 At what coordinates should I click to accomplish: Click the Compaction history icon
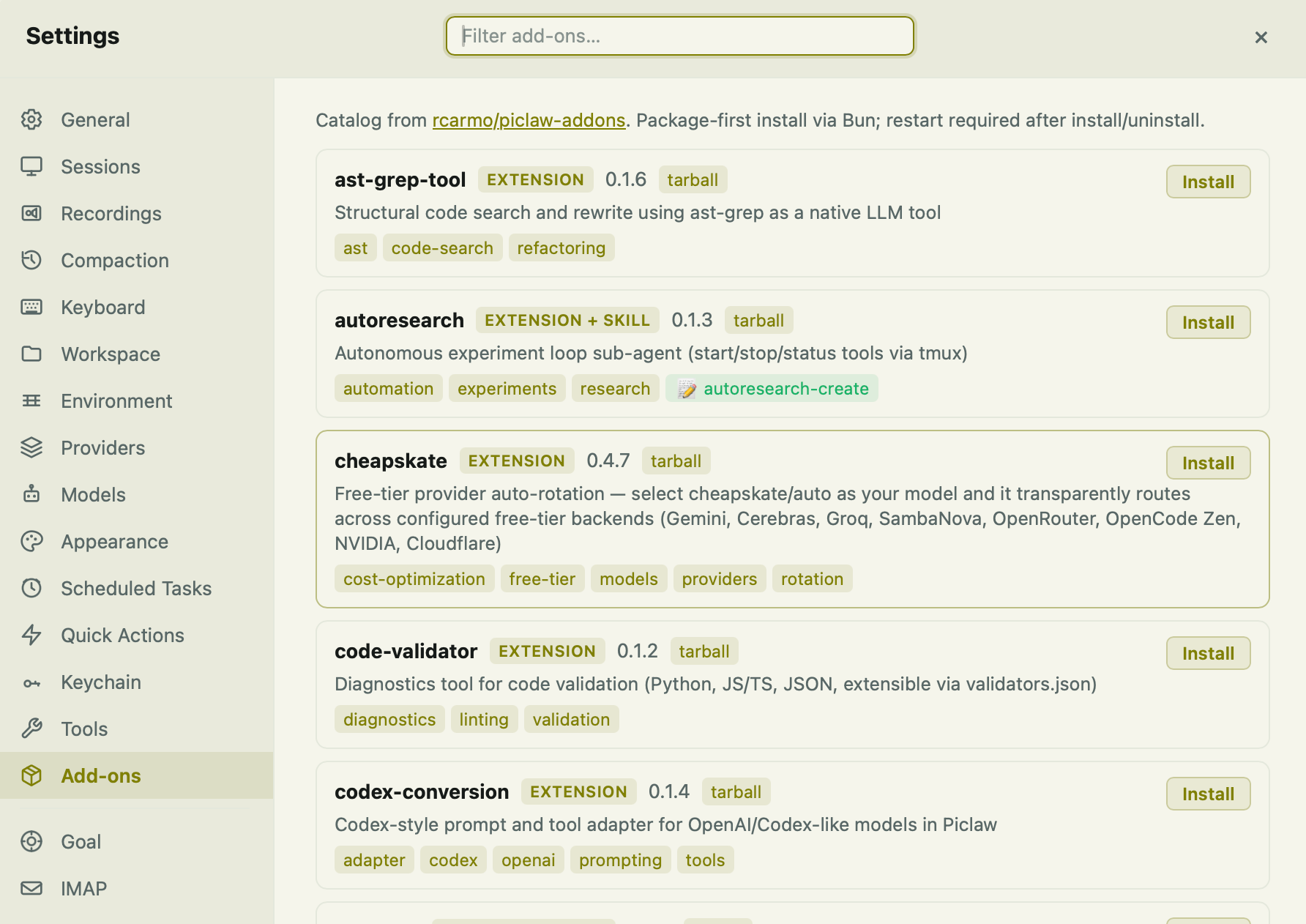pos(31,260)
